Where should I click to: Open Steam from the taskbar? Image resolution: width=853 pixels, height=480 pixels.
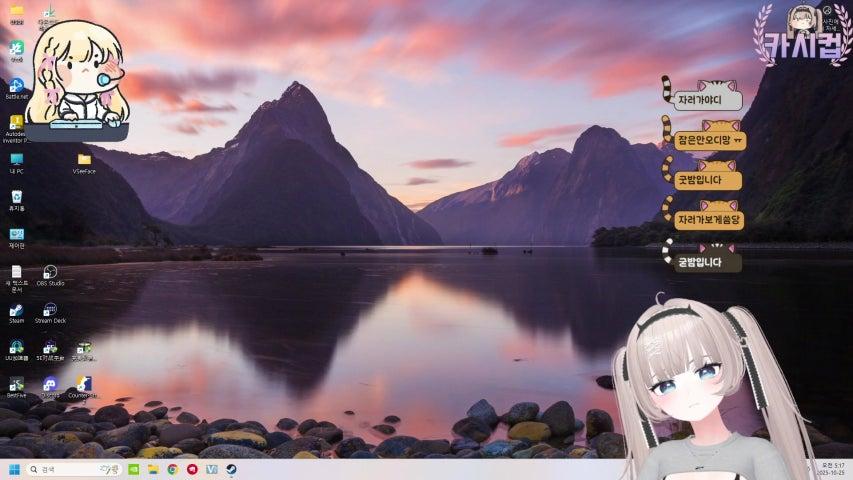pos(230,469)
